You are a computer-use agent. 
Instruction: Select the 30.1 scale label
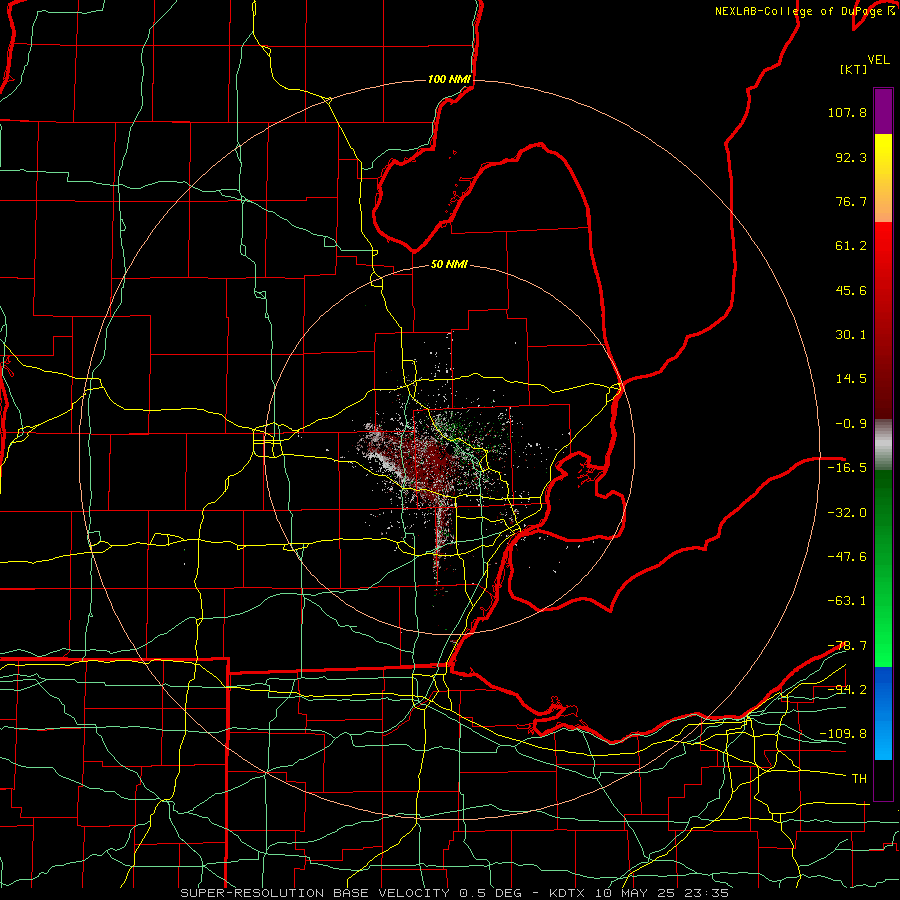(851, 335)
